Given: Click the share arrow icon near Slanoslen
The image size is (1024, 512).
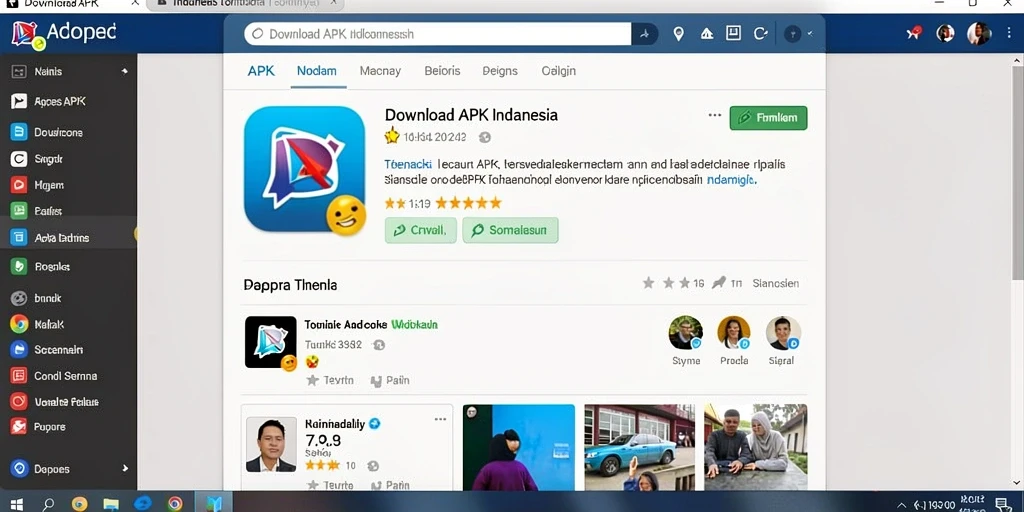Looking at the screenshot, I should click(718, 283).
